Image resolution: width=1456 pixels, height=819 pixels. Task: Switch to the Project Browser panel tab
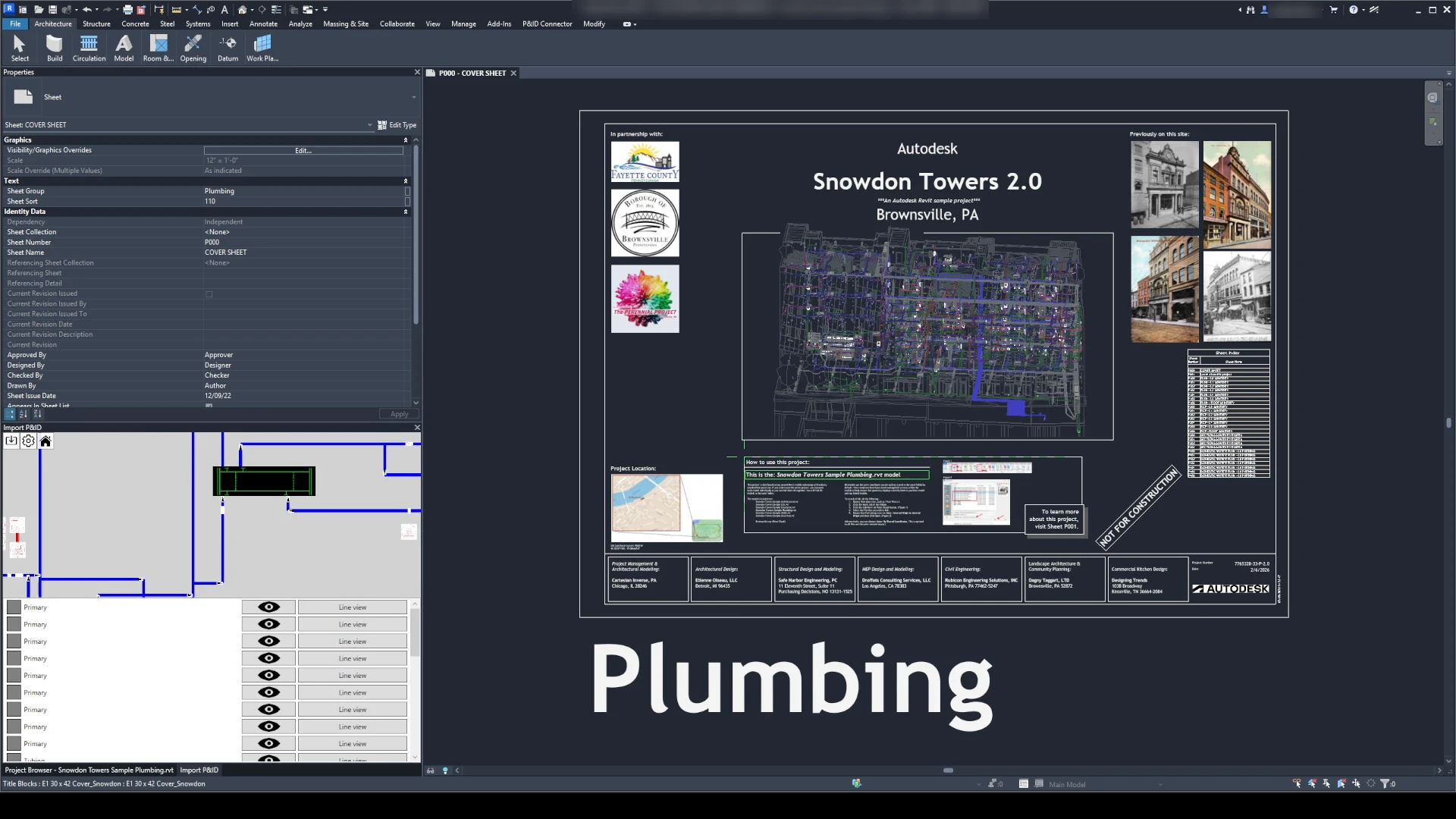click(x=89, y=770)
